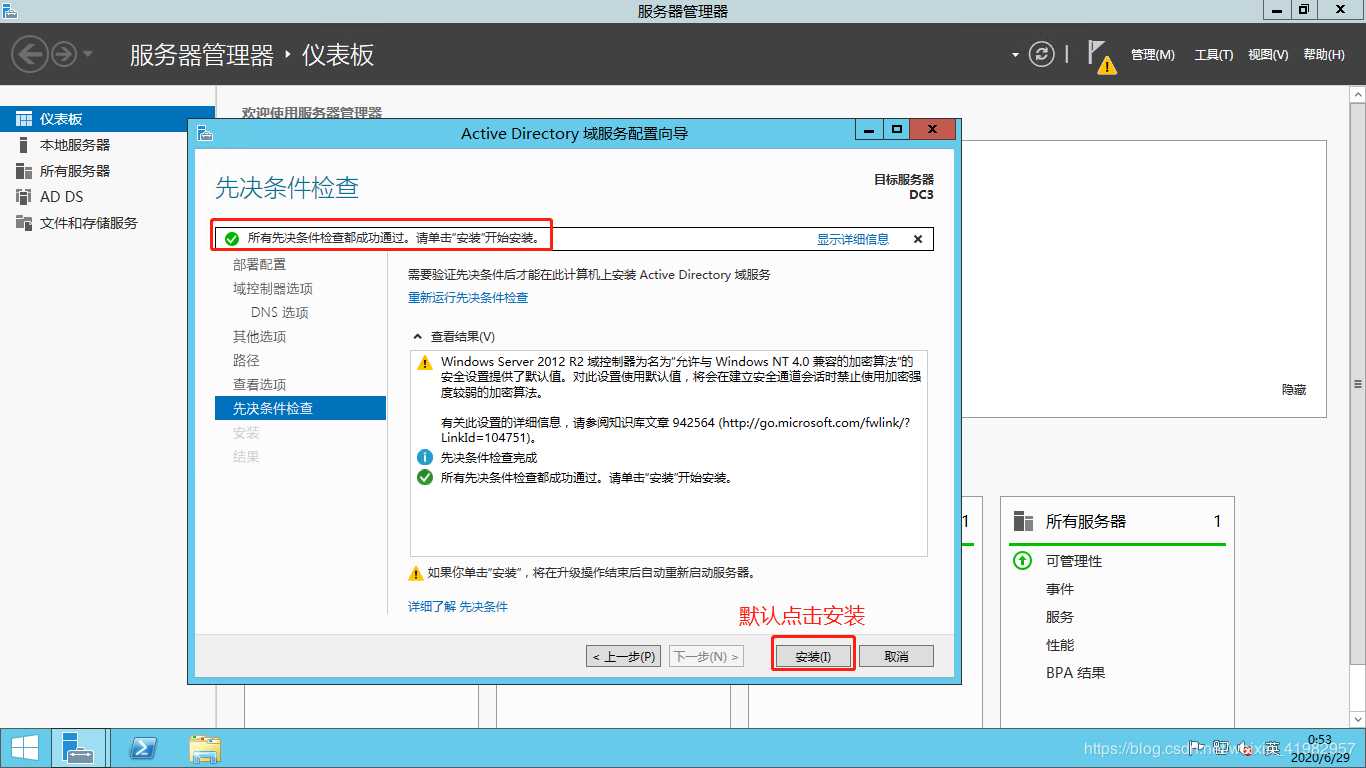Click 事件 in 所有服务器 tile
Viewport: 1366px width, 768px height.
pyautogui.click(x=1060, y=589)
